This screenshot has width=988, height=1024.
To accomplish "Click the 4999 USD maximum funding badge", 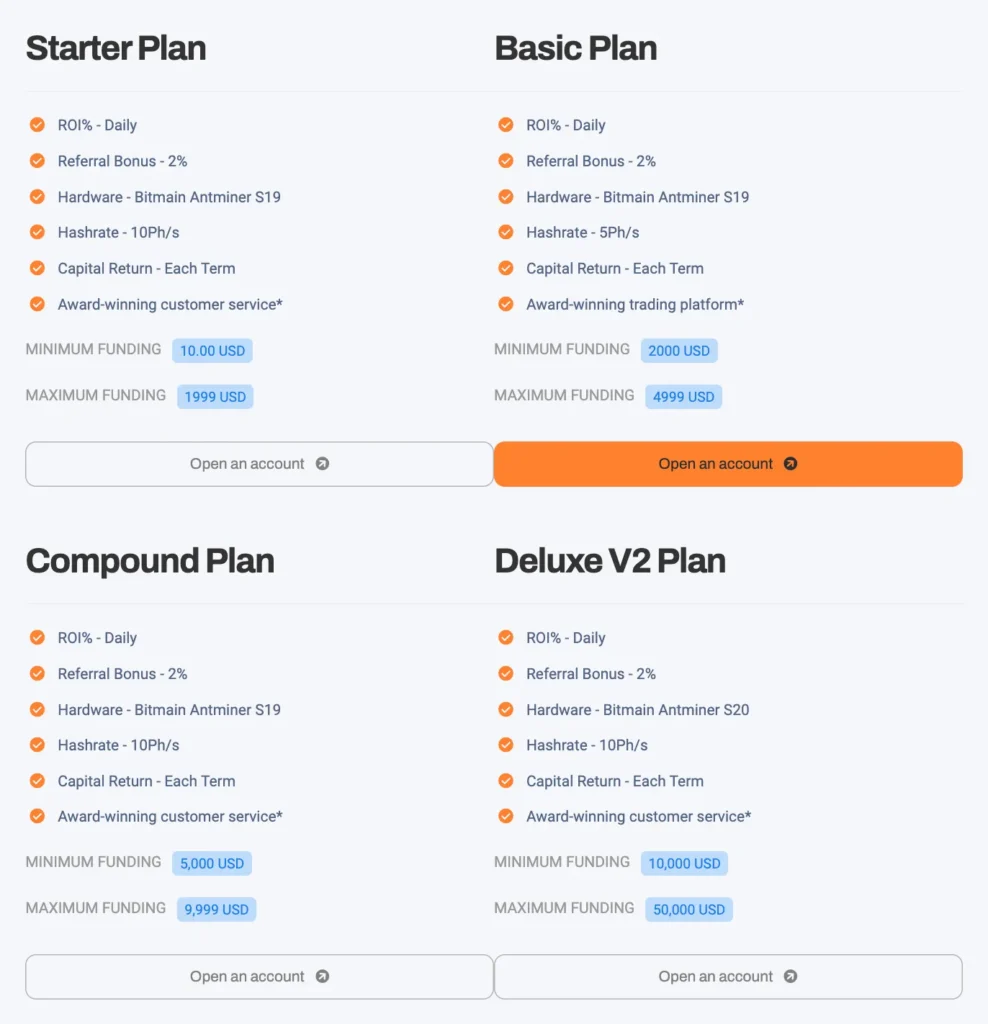I will pyautogui.click(x=683, y=397).
